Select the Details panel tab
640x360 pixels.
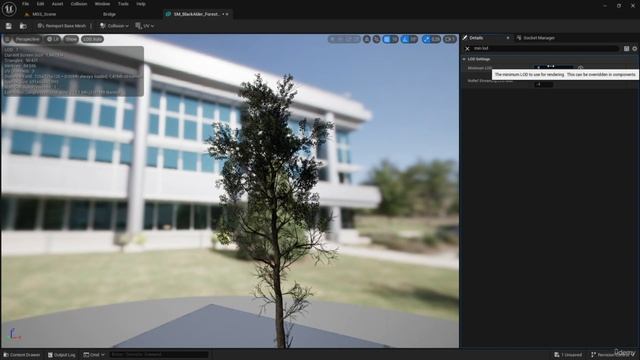[476, 38]
